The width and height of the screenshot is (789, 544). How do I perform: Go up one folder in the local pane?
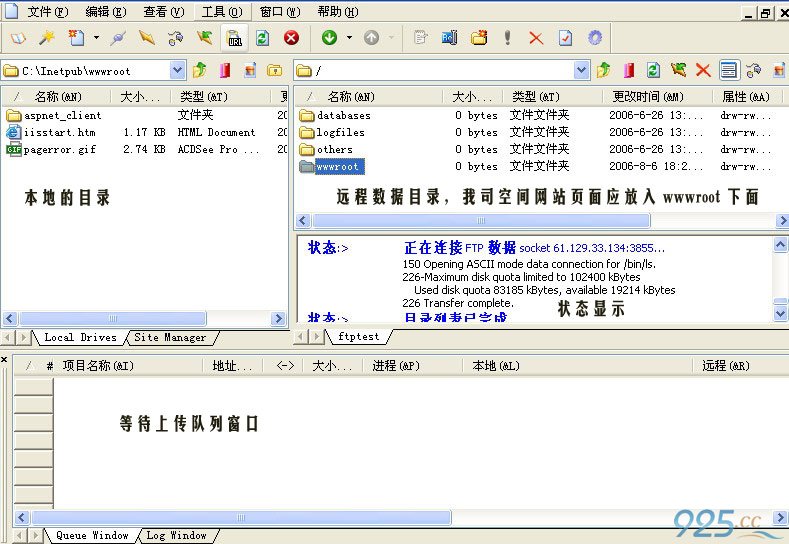coord(200,70)
